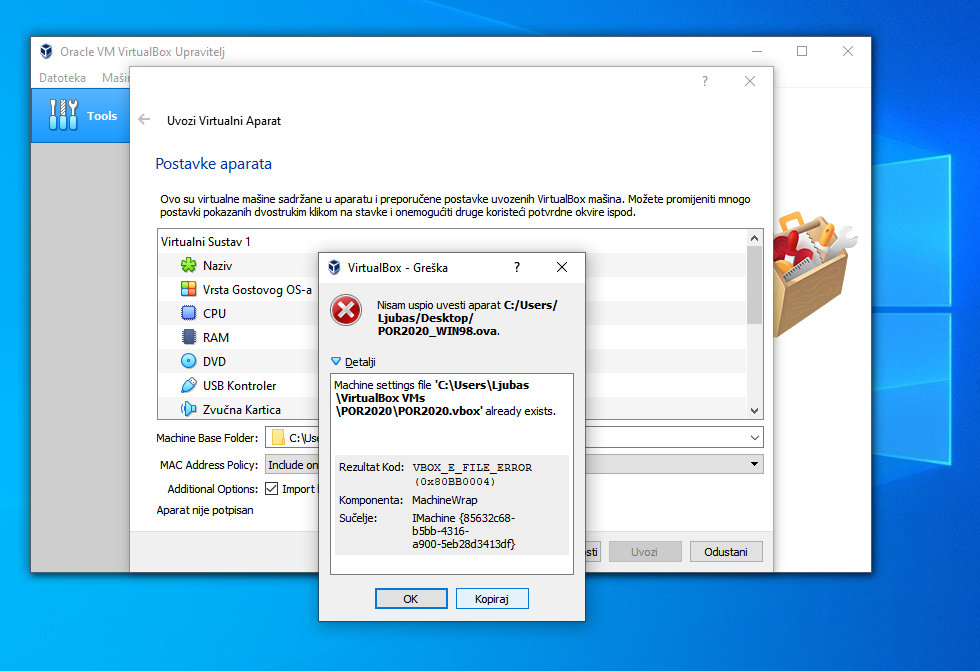Click the Tools icon in VirtualBox sidebar
The width and height of the screenshot is (980, 671).
(63, 115)
